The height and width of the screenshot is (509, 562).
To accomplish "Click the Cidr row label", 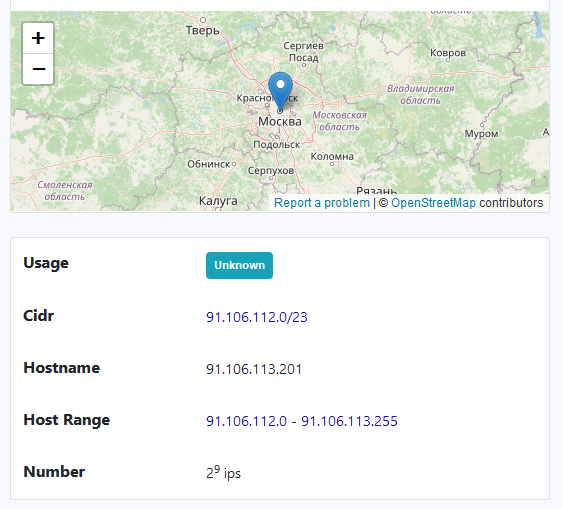I will [x=38, y=316].
